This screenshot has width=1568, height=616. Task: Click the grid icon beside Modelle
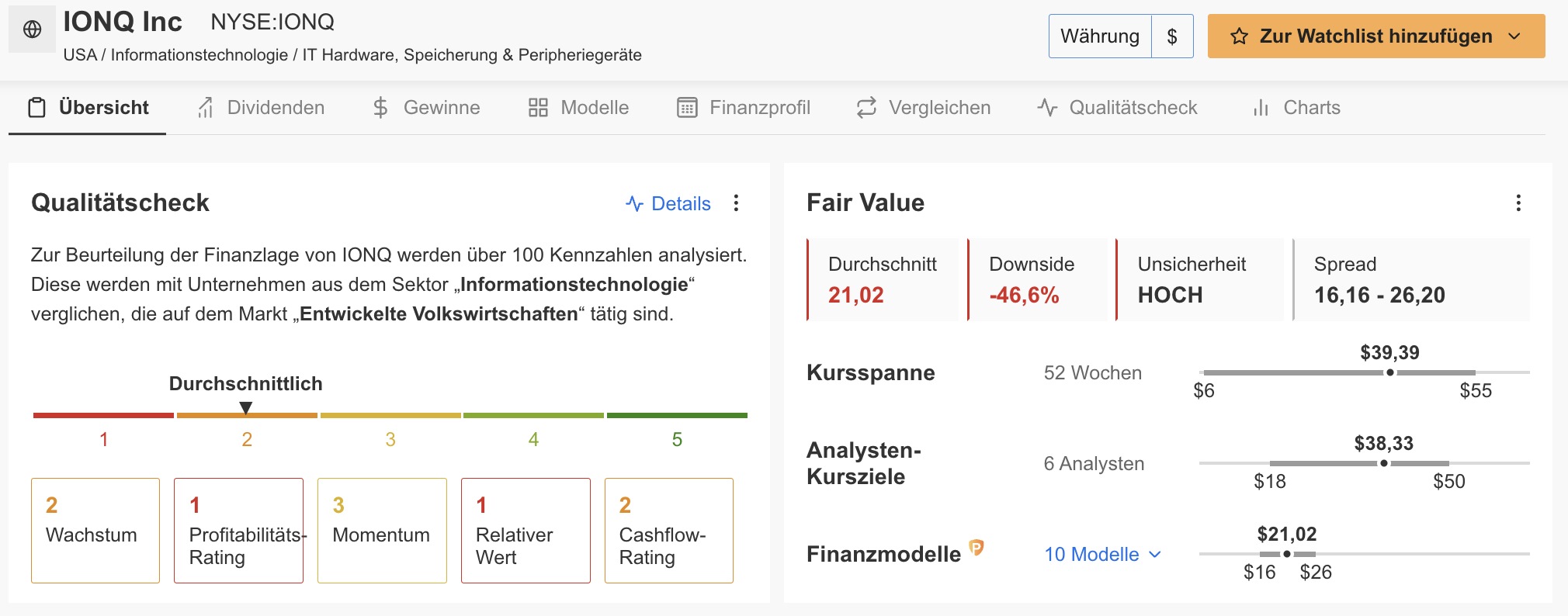pos(538,108)
